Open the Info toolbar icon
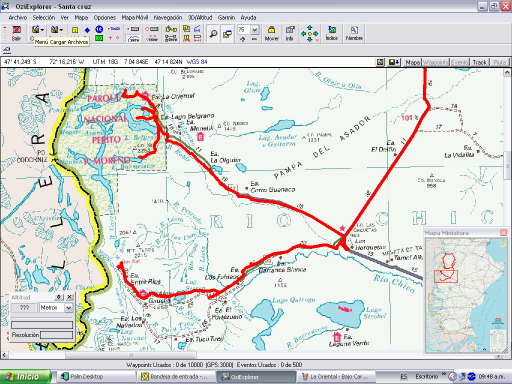The height and width of the screenshot is (384, 512). (290, 33)
